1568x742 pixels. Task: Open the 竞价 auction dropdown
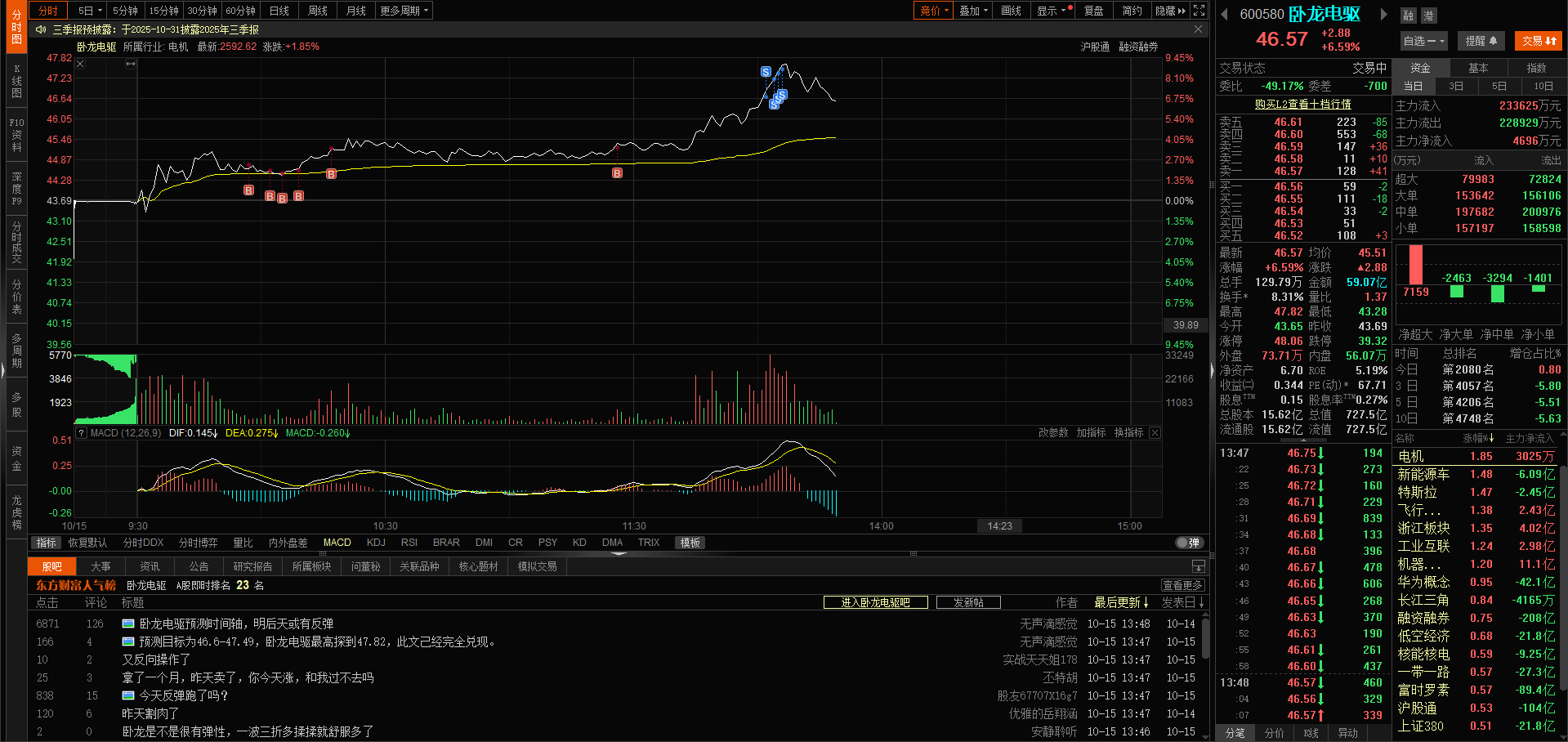click(934, 11)
